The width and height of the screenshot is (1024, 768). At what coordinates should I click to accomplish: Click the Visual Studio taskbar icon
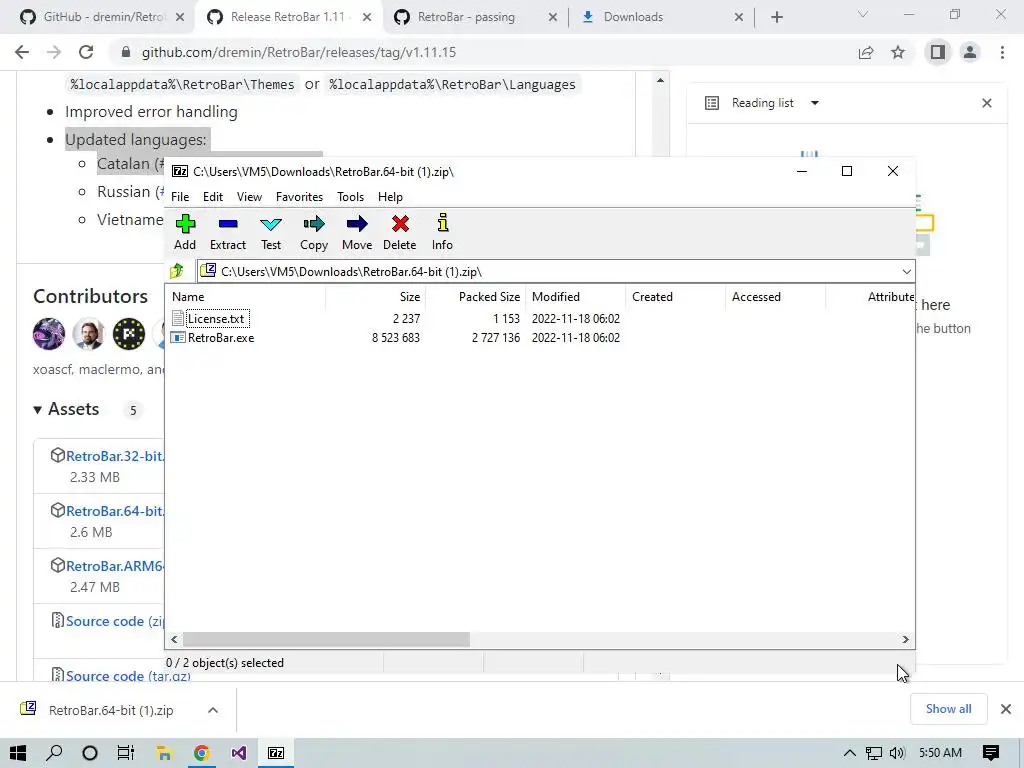(x=238, y=753)
